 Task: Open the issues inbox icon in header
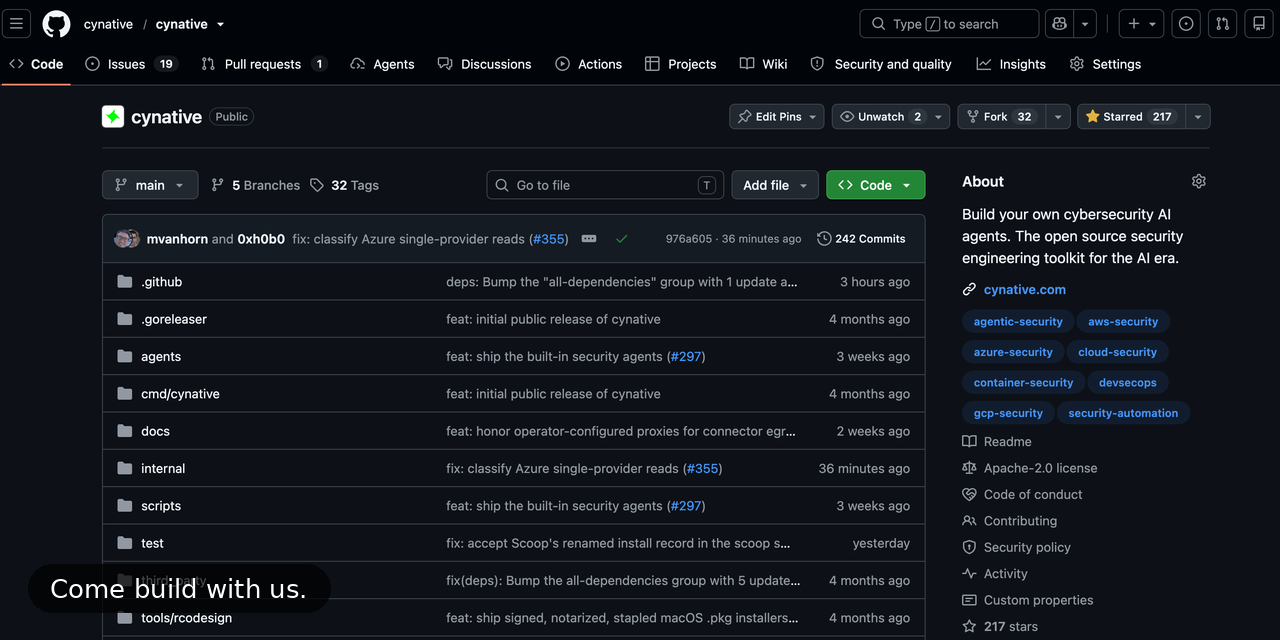pos(1186,24)
